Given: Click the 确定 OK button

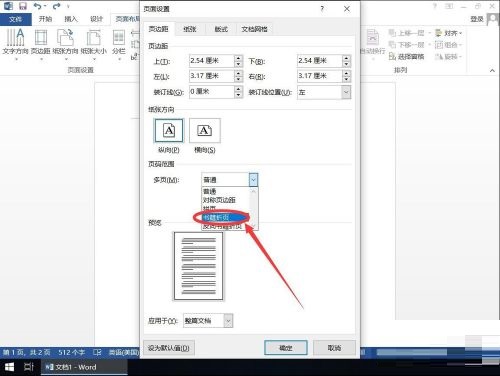Looking at the screenshot, I should [286, 348].
